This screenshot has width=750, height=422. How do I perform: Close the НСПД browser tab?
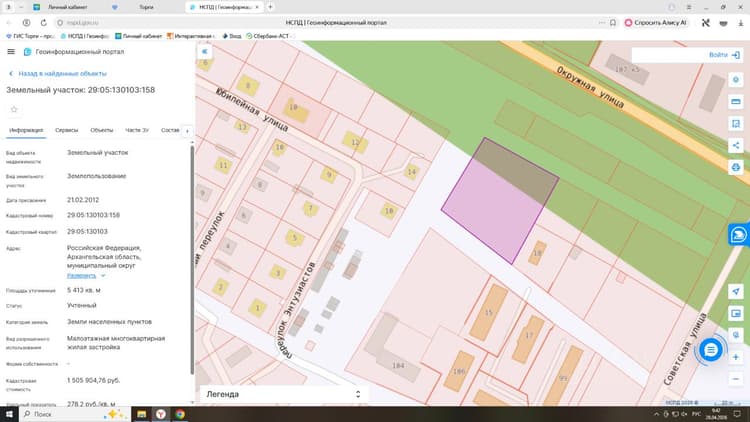pyautogui.click(x=257, y=7)
